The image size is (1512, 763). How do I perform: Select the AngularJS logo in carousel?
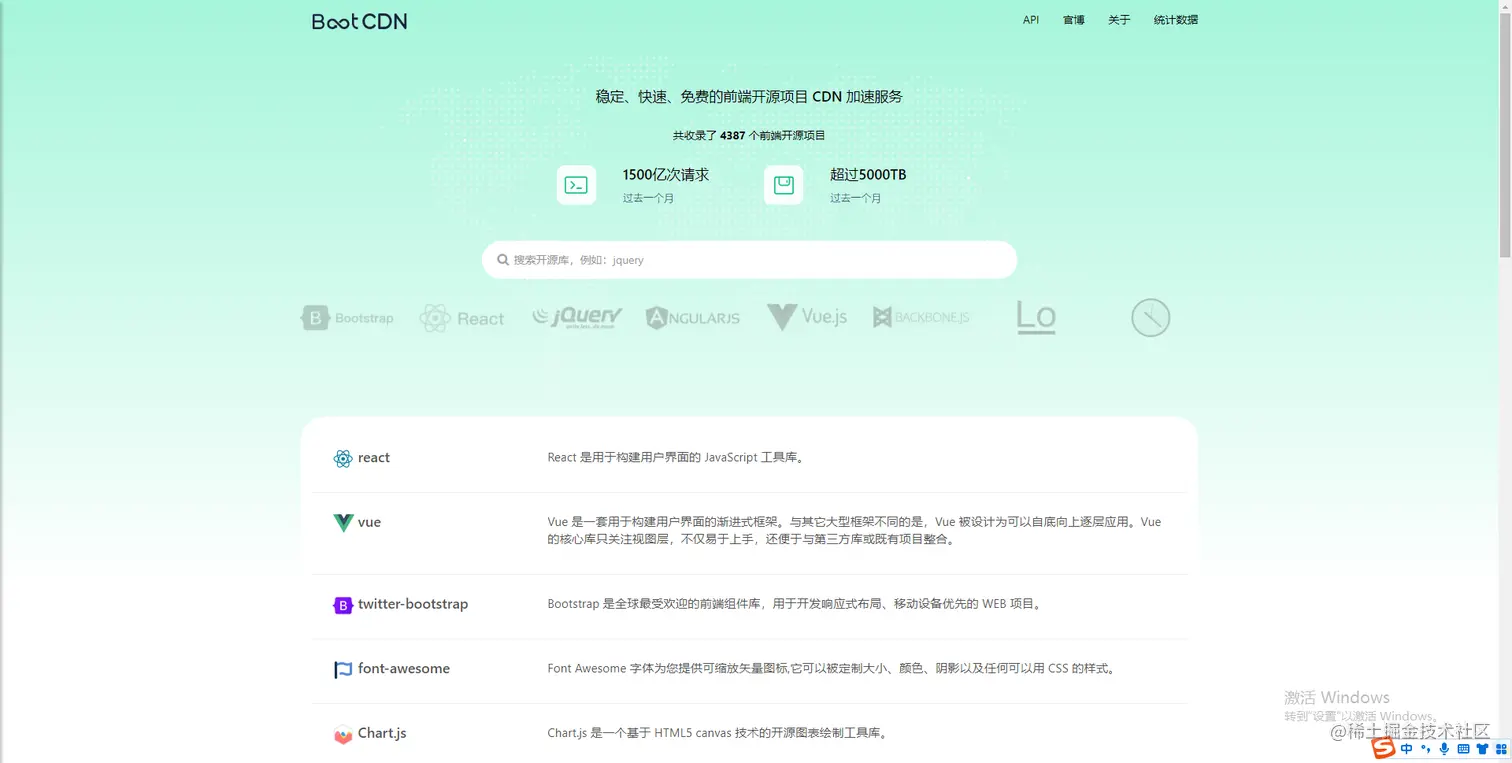(693, 318)
